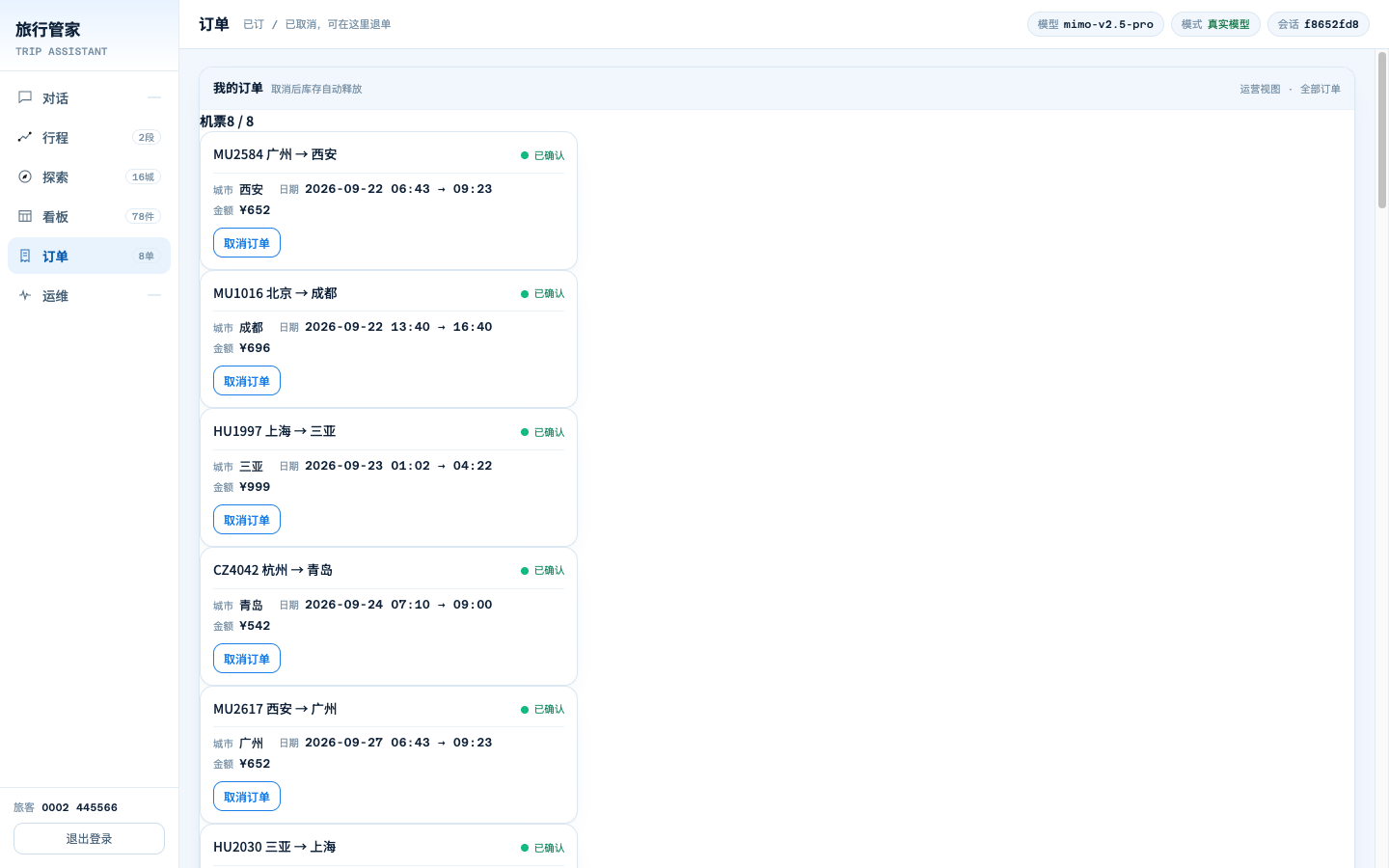The width and height of the screenshot is (1389, 868).
Task: Cancel the HU1997 上海 → 三亚 order
Action: coord(247,520)
